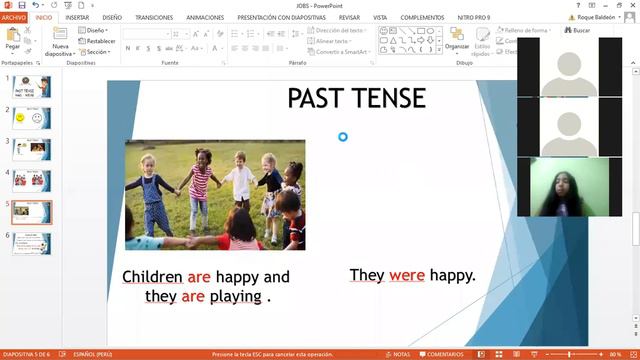Align text to the left
Screen dimensions: 640x360
tap(235, 48)
